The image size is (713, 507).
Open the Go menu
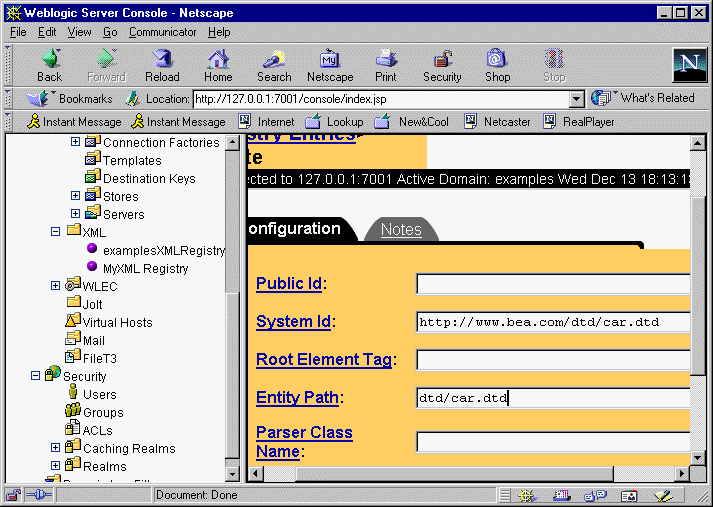click(110, 32)
